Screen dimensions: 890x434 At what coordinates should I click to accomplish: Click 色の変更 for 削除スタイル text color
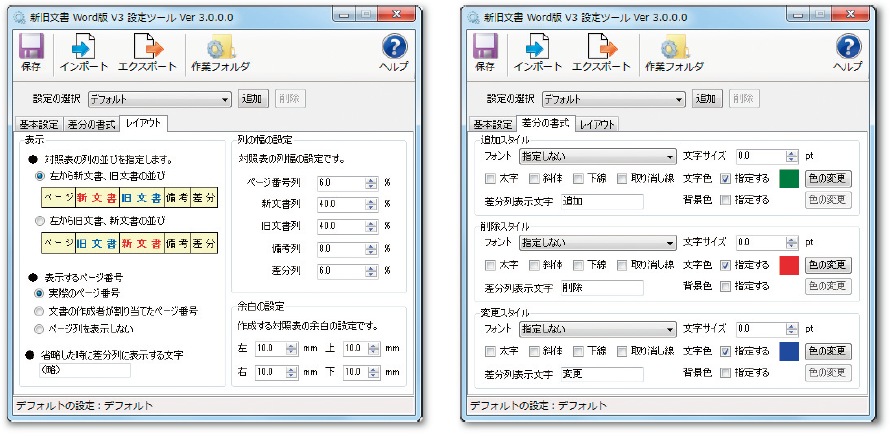pos(828,266)
